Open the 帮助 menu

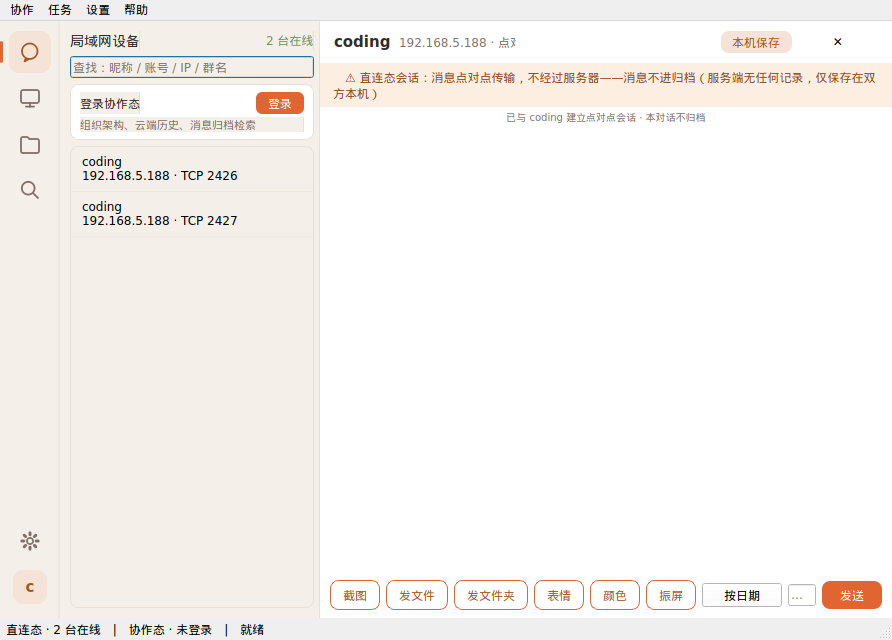[x=136, y=10]
